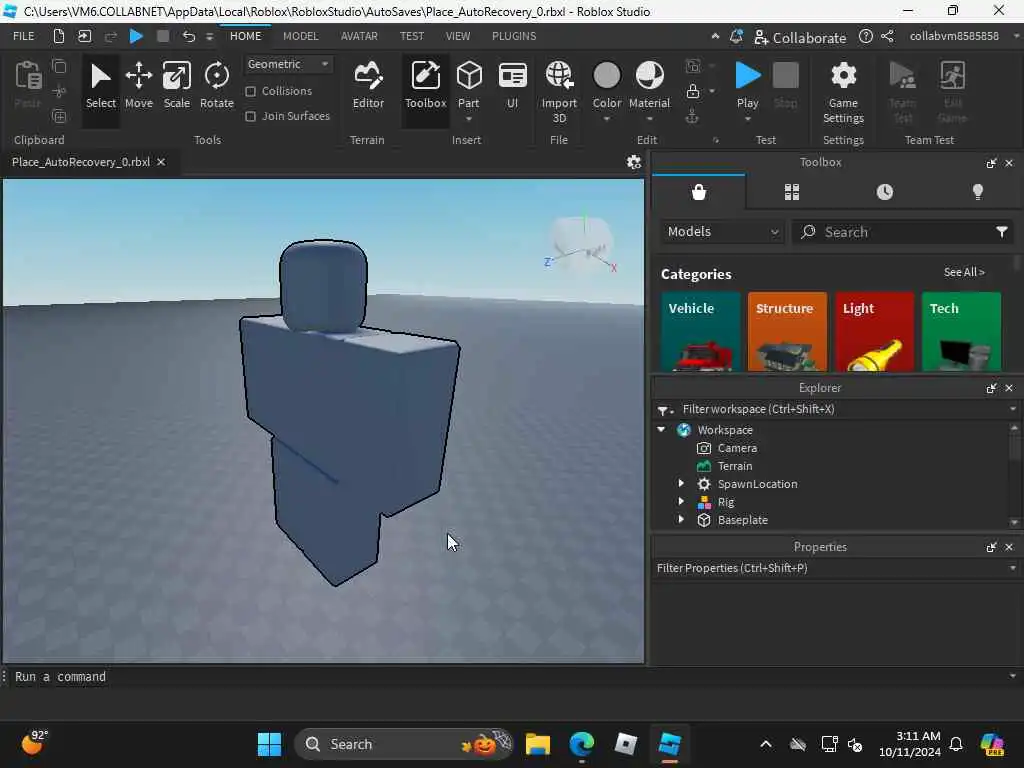
Task: Enable the Join Surfaces checkbox
Action: pyautogui.click(x=250, y=116)
